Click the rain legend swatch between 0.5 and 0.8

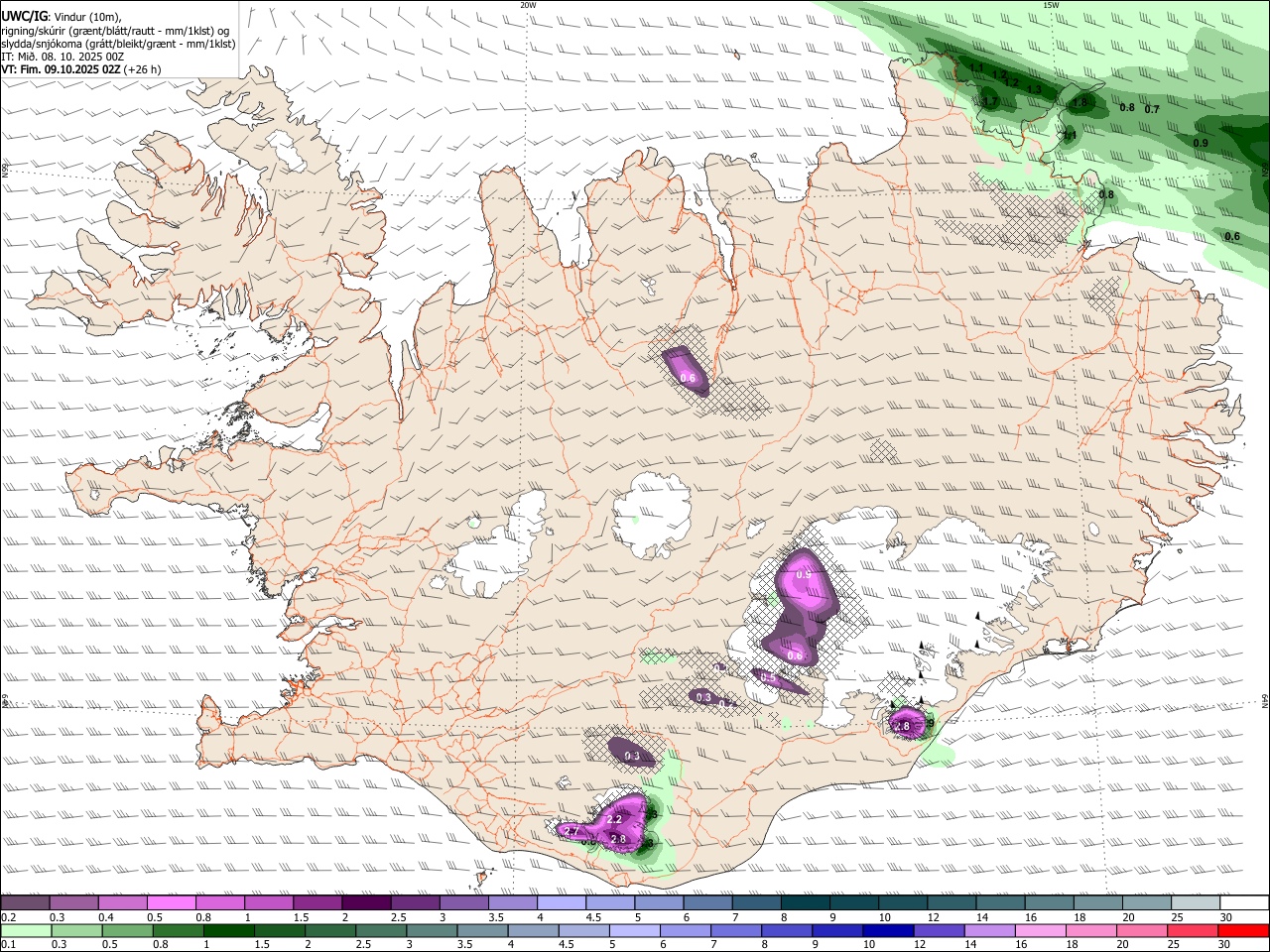pyautogui.click(x=128, y=930)
